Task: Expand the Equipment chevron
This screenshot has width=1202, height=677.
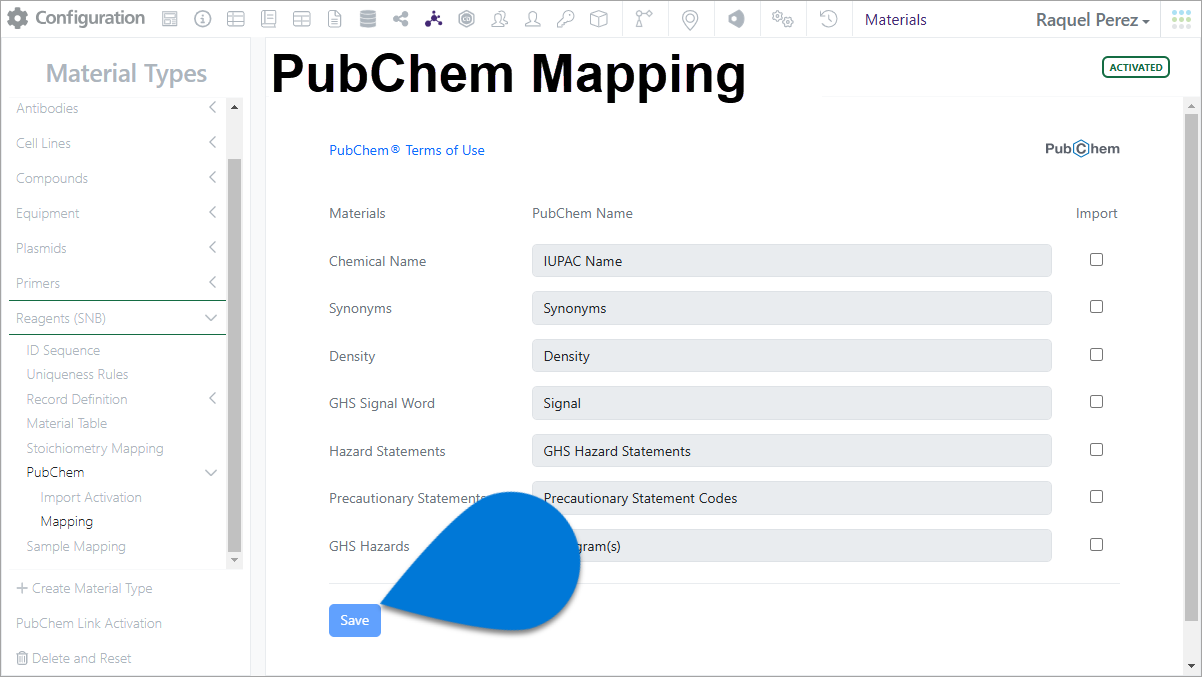Action: click(212, 213)
